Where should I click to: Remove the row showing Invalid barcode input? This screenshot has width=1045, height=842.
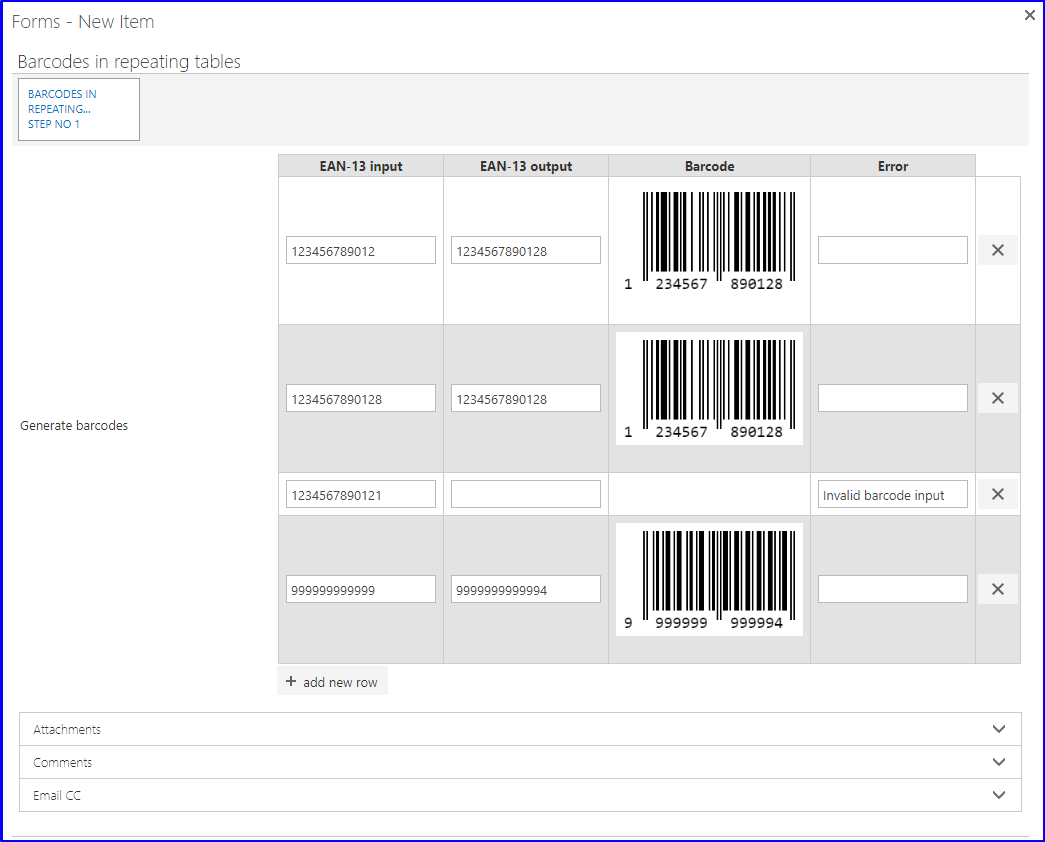coord(998,494)
